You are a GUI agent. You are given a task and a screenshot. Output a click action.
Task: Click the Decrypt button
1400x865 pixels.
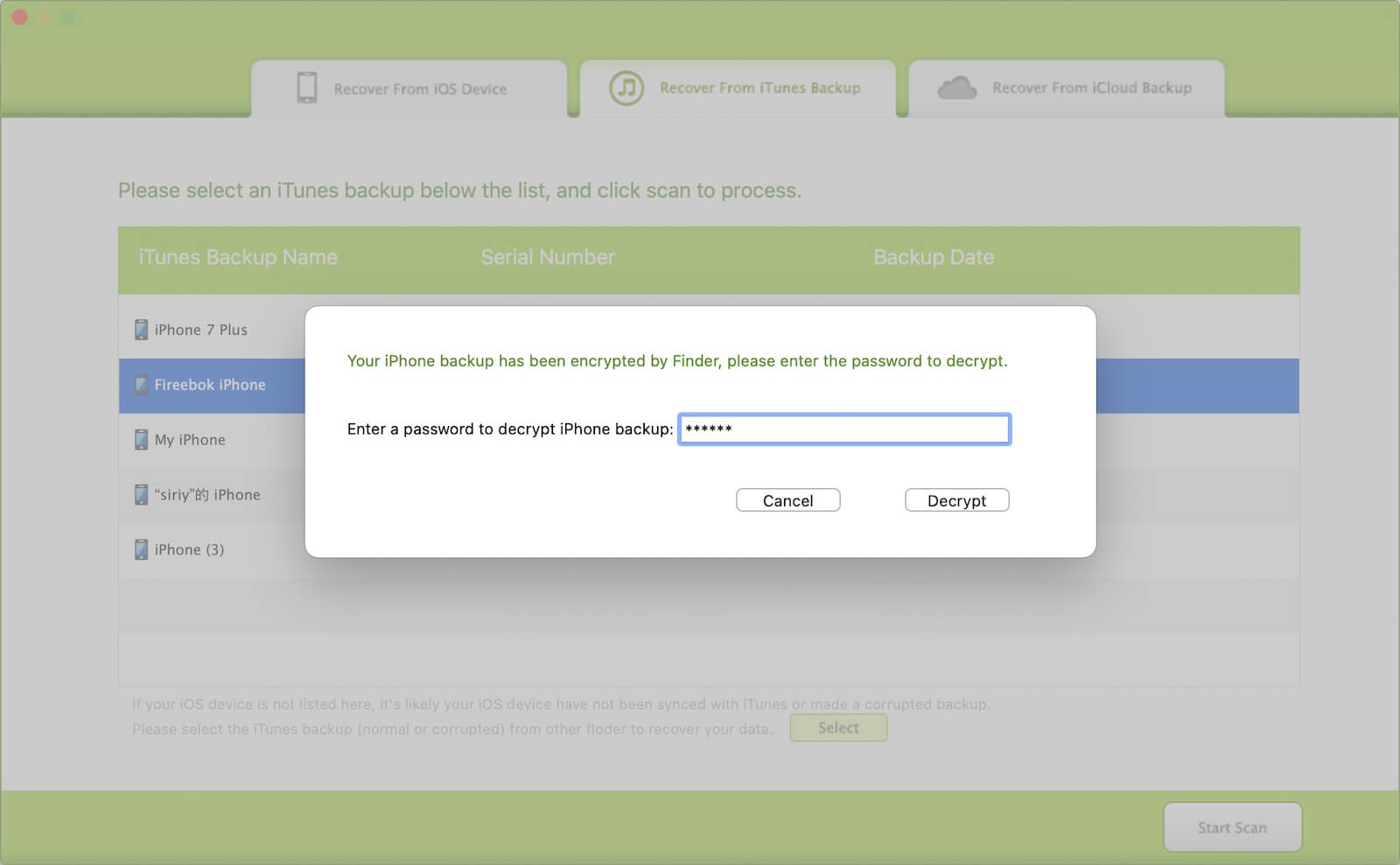[x=956, y=500]
